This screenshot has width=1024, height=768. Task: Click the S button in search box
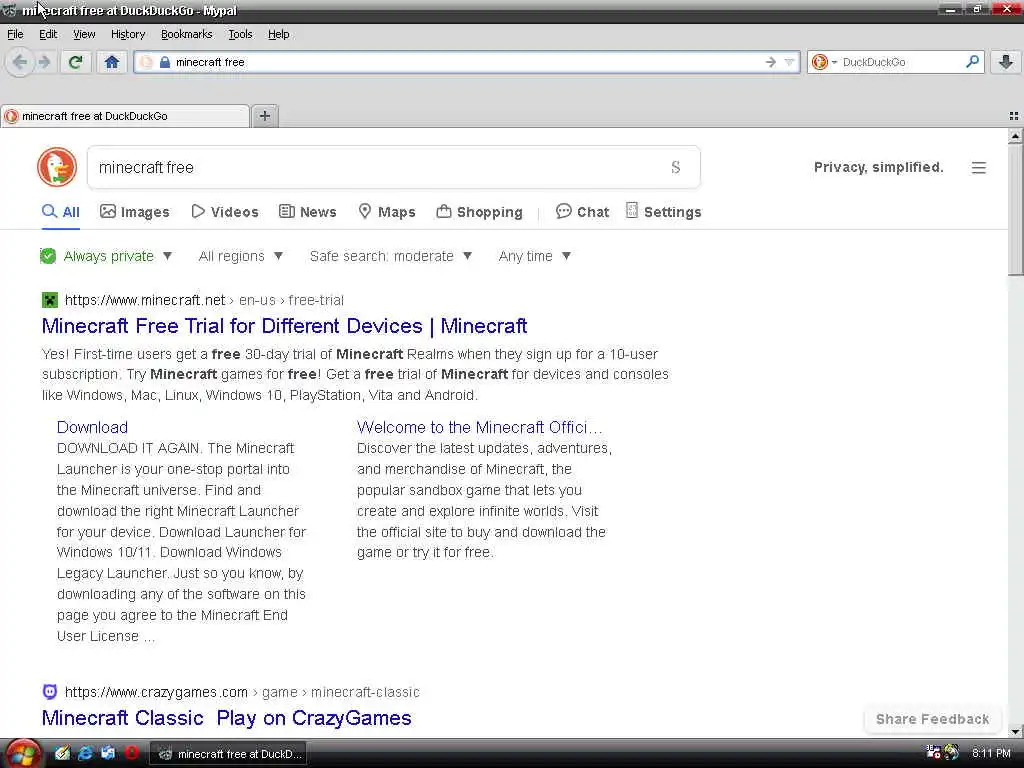(676, 168)
